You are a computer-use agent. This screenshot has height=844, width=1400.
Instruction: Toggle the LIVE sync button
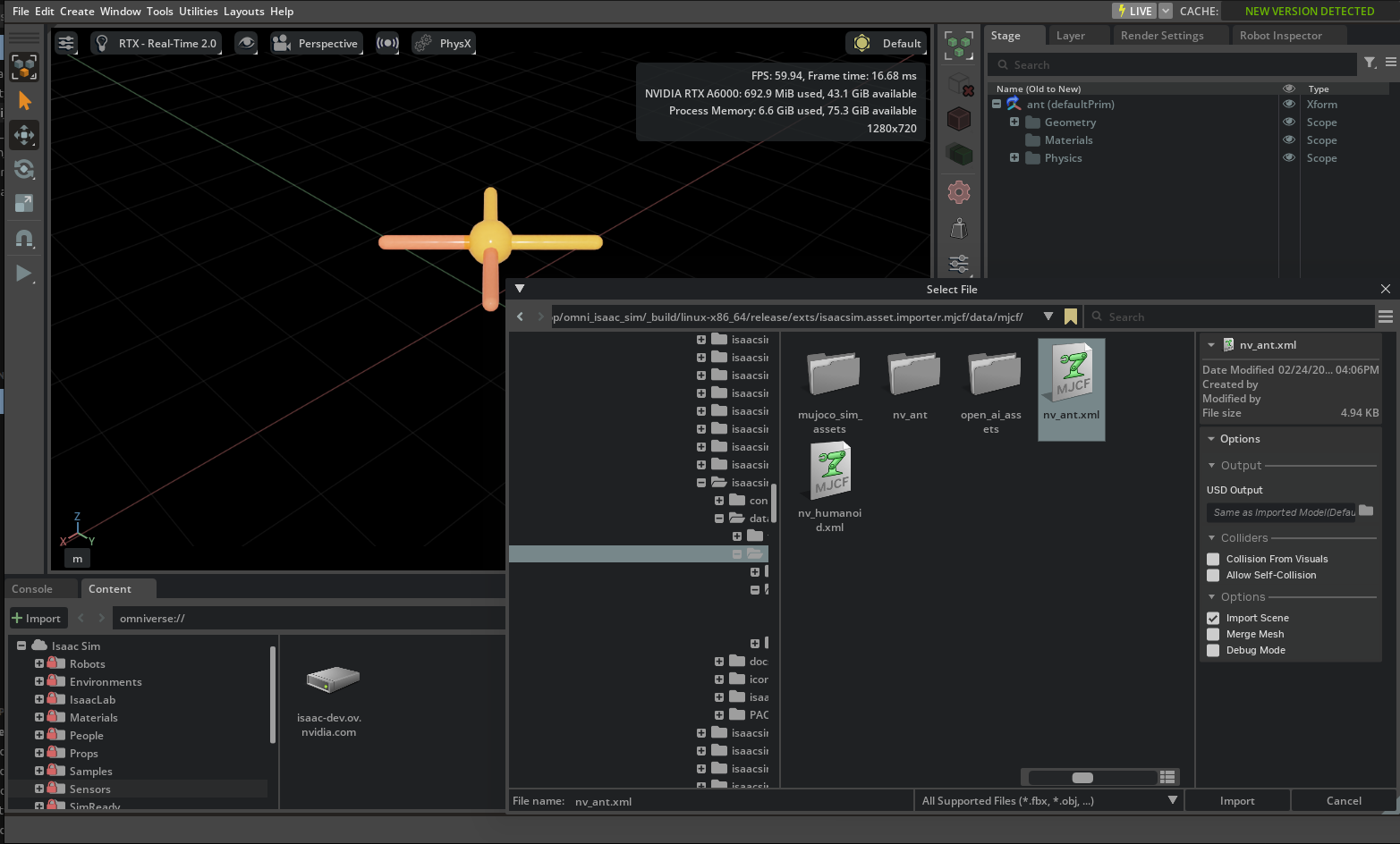(1134, 11)
